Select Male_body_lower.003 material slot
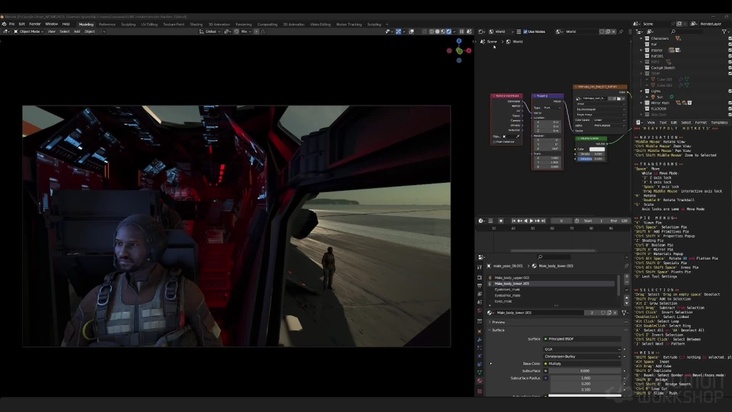The width and height of the screenshot is (732, 412). tap(552, 284)
